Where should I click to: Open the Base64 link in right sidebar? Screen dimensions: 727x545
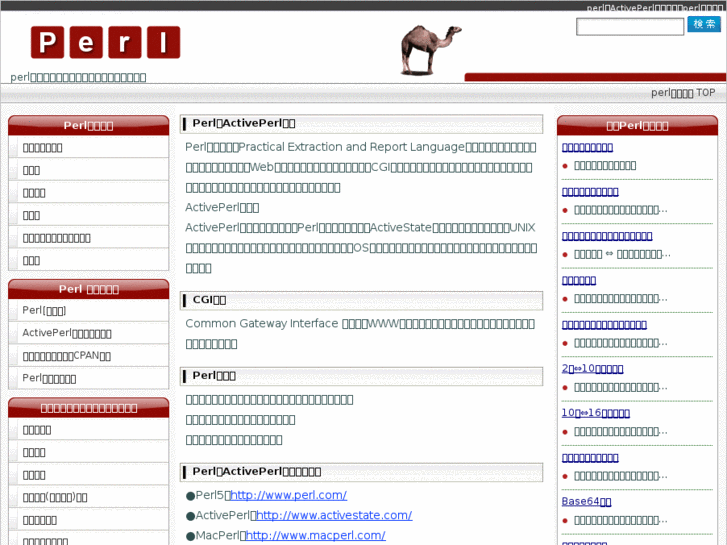(x=586, y=501)
